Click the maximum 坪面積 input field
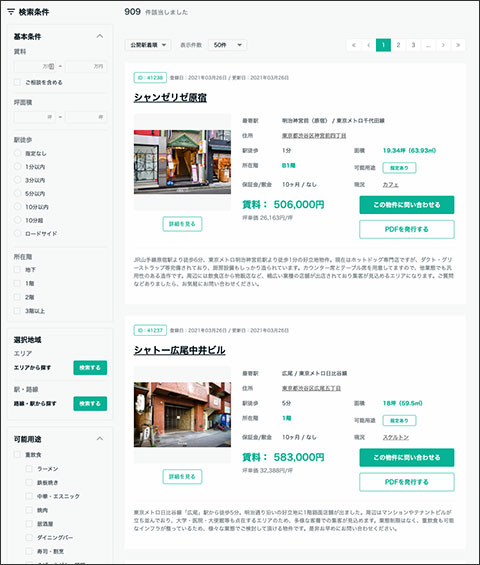Image resolution: width=480 pixels, height=565 pixels. pyautogui.click(x=86, y=117)
